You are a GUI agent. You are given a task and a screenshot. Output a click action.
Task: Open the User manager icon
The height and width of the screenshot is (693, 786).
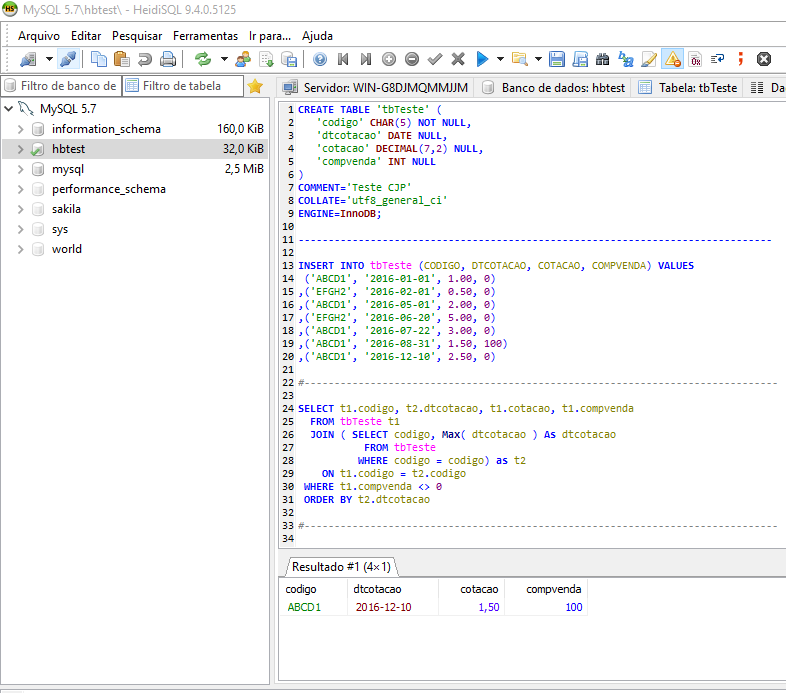(x=243, y=59)
